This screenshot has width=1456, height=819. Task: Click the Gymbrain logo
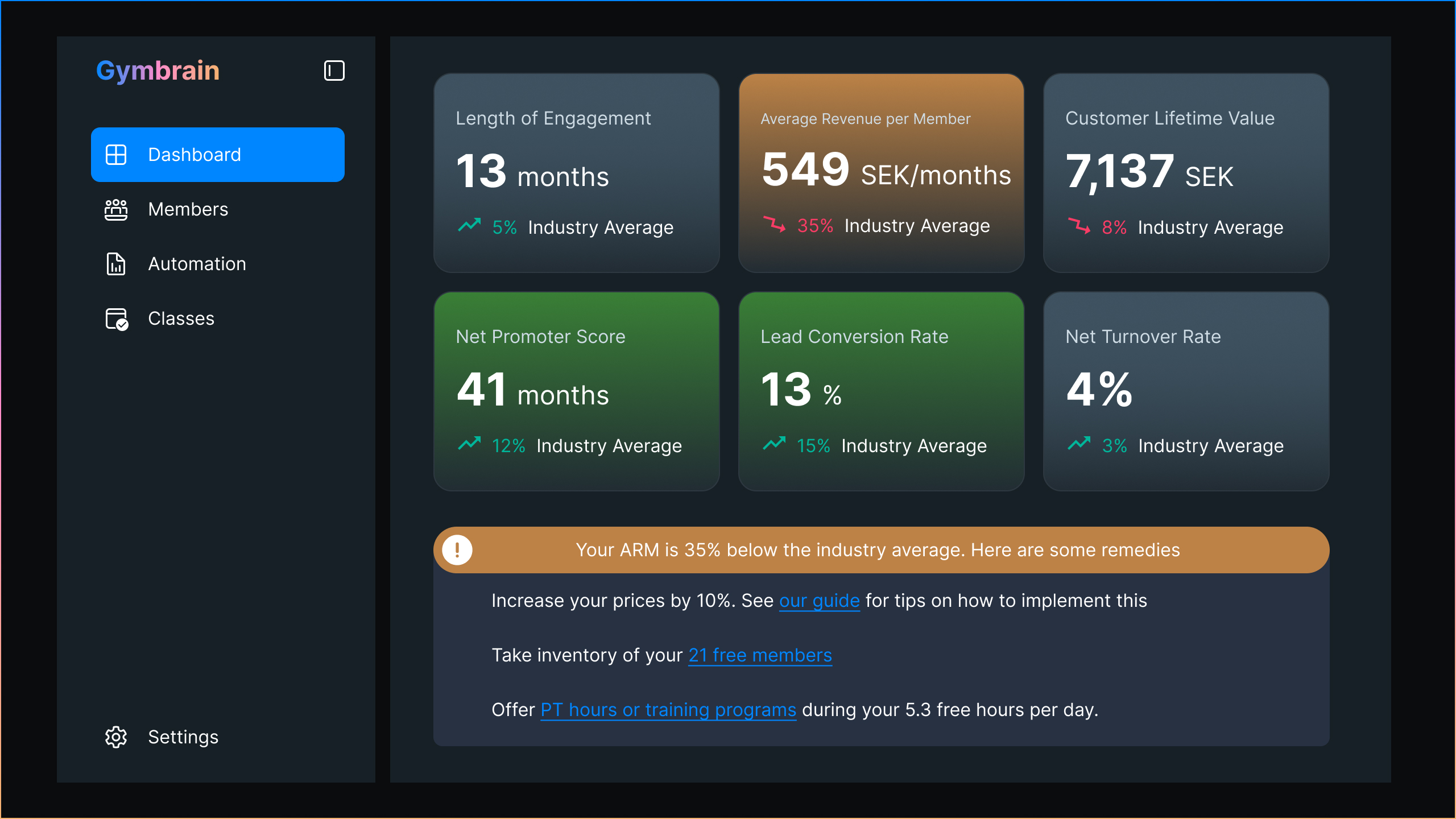point(158,71)
